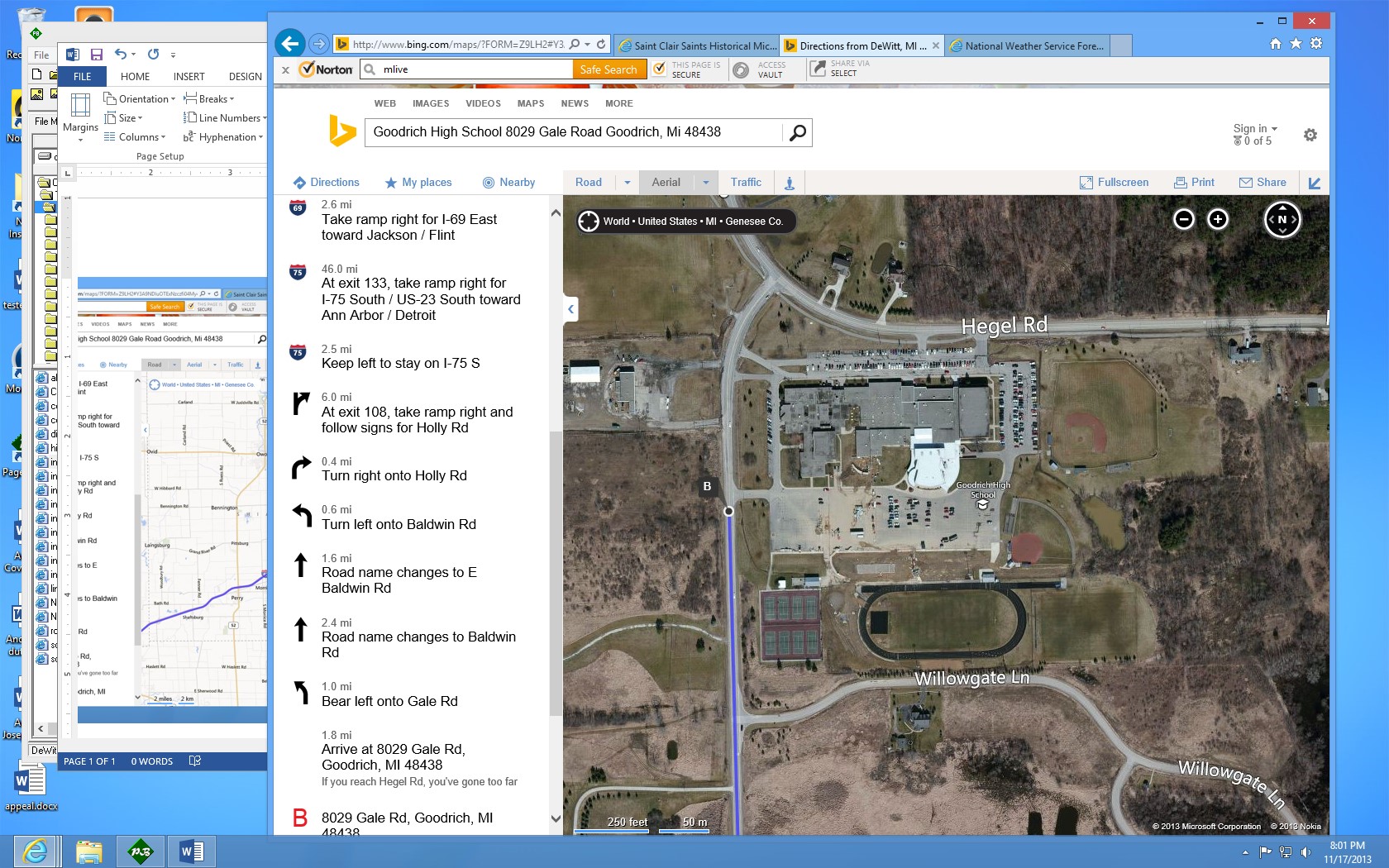1389x868 pixels.
Task: Open Bing settings gear near Sign in
Action: click(x=1310, y=135)
